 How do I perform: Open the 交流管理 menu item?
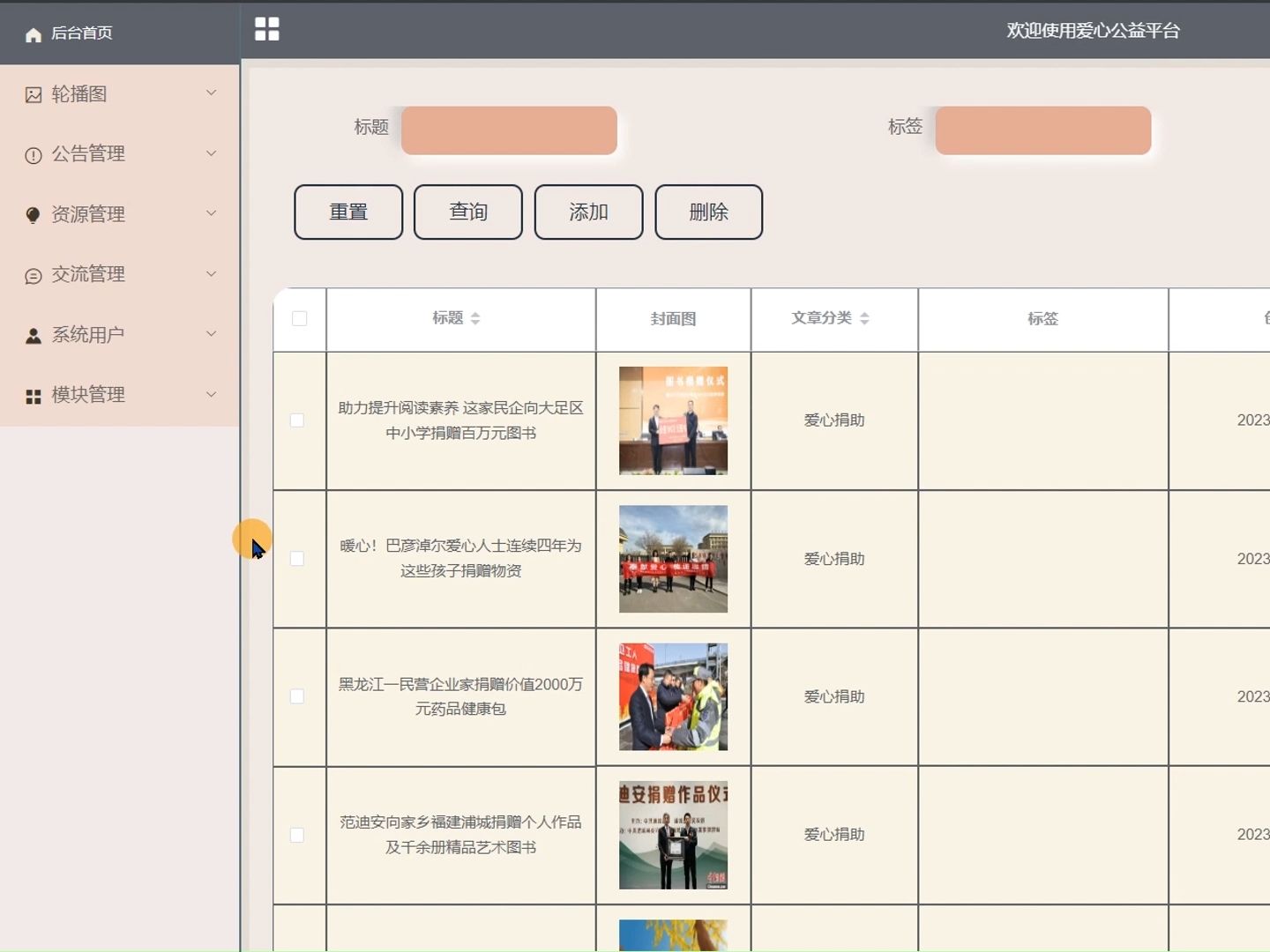(119, 274)
